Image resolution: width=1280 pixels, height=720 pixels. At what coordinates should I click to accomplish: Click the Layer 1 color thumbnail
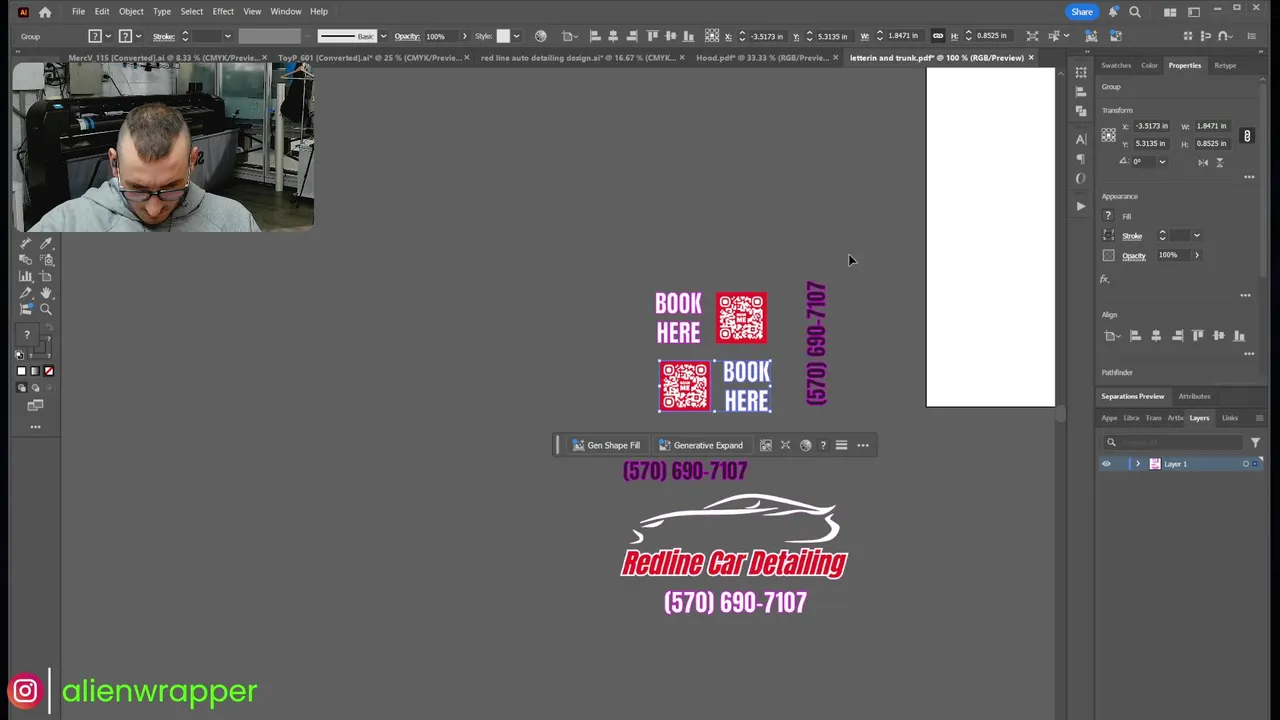pyautogui.click(x=1155, y=464)
